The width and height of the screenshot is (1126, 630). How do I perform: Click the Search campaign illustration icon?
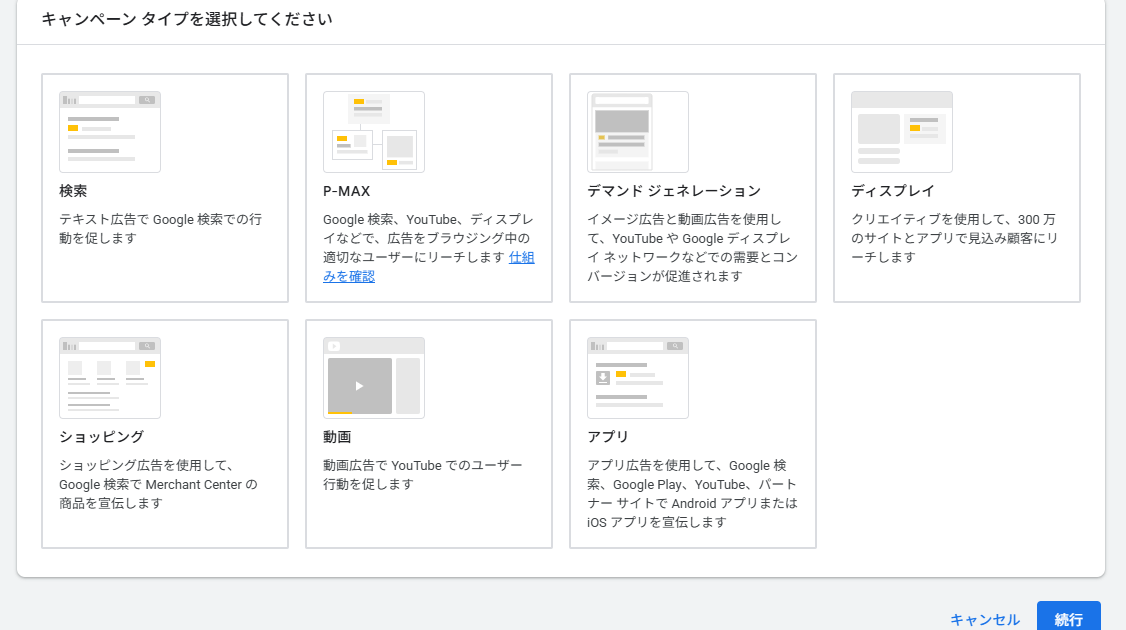pos(110,132)
